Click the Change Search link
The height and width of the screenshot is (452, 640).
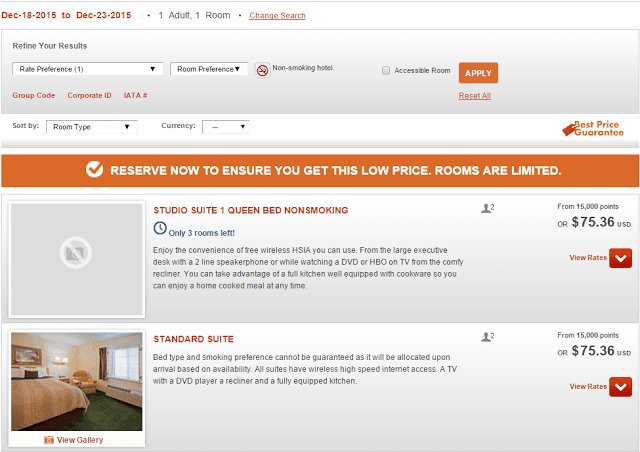point(278,16)
